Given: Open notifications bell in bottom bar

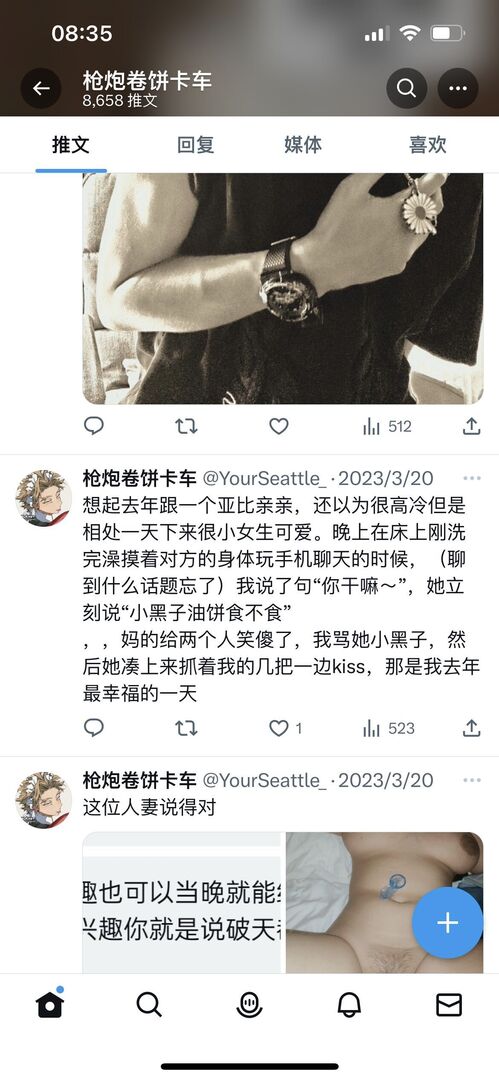Looking at the screenshot, I should [x=349, y=1005].
